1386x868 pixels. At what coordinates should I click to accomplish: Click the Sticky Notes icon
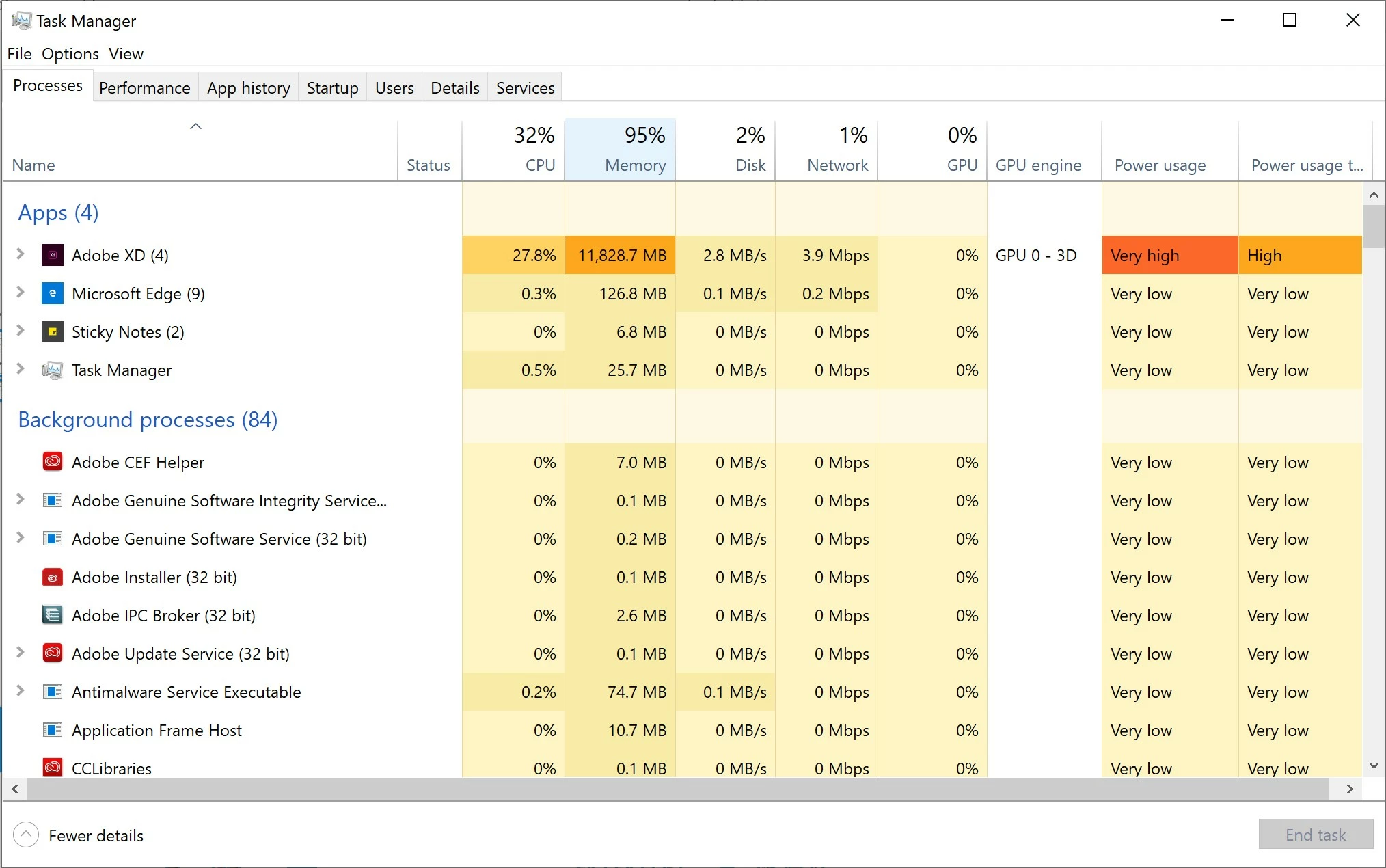53,331
